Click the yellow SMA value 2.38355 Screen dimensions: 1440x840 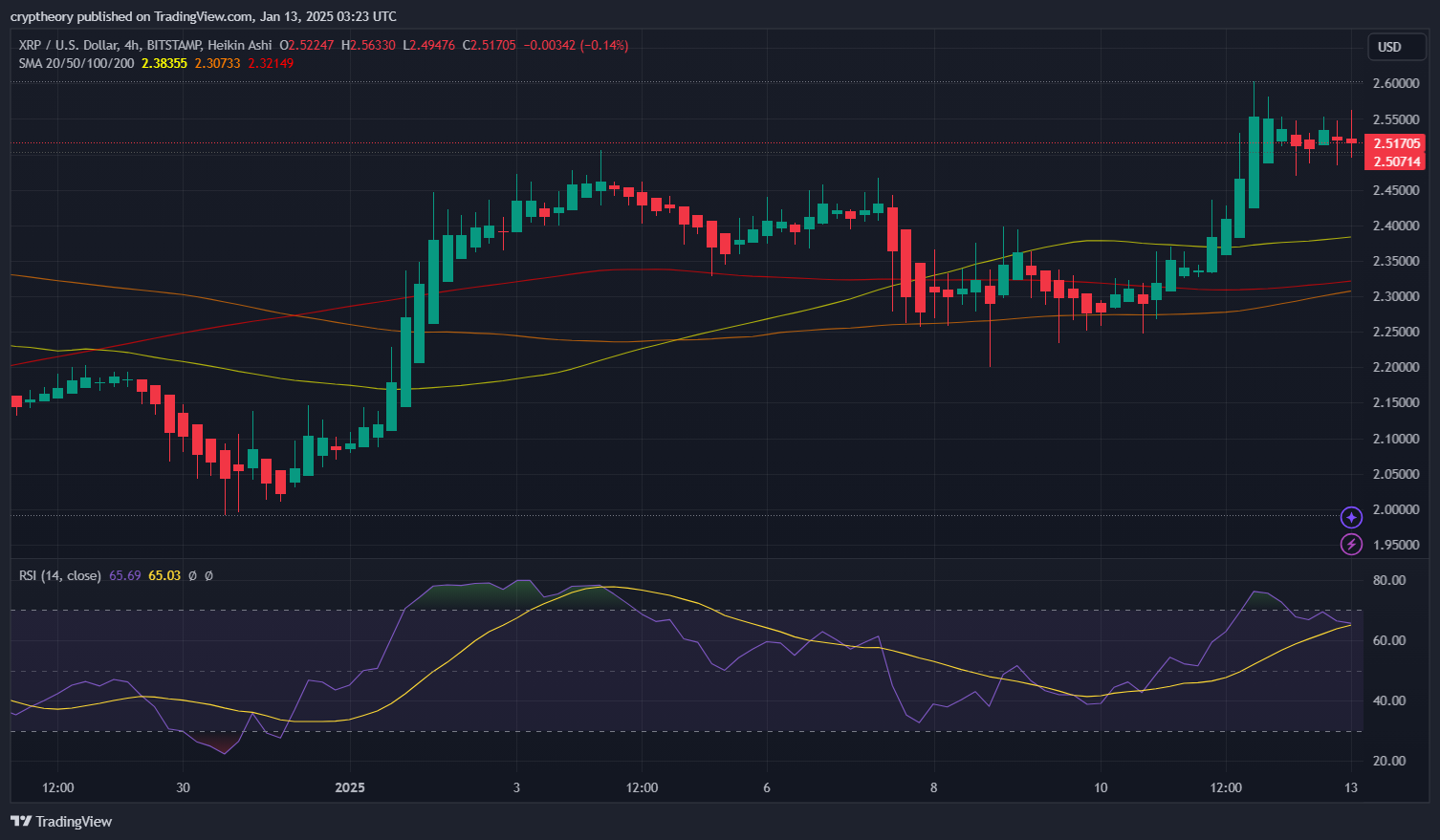(x=164, y=63)
